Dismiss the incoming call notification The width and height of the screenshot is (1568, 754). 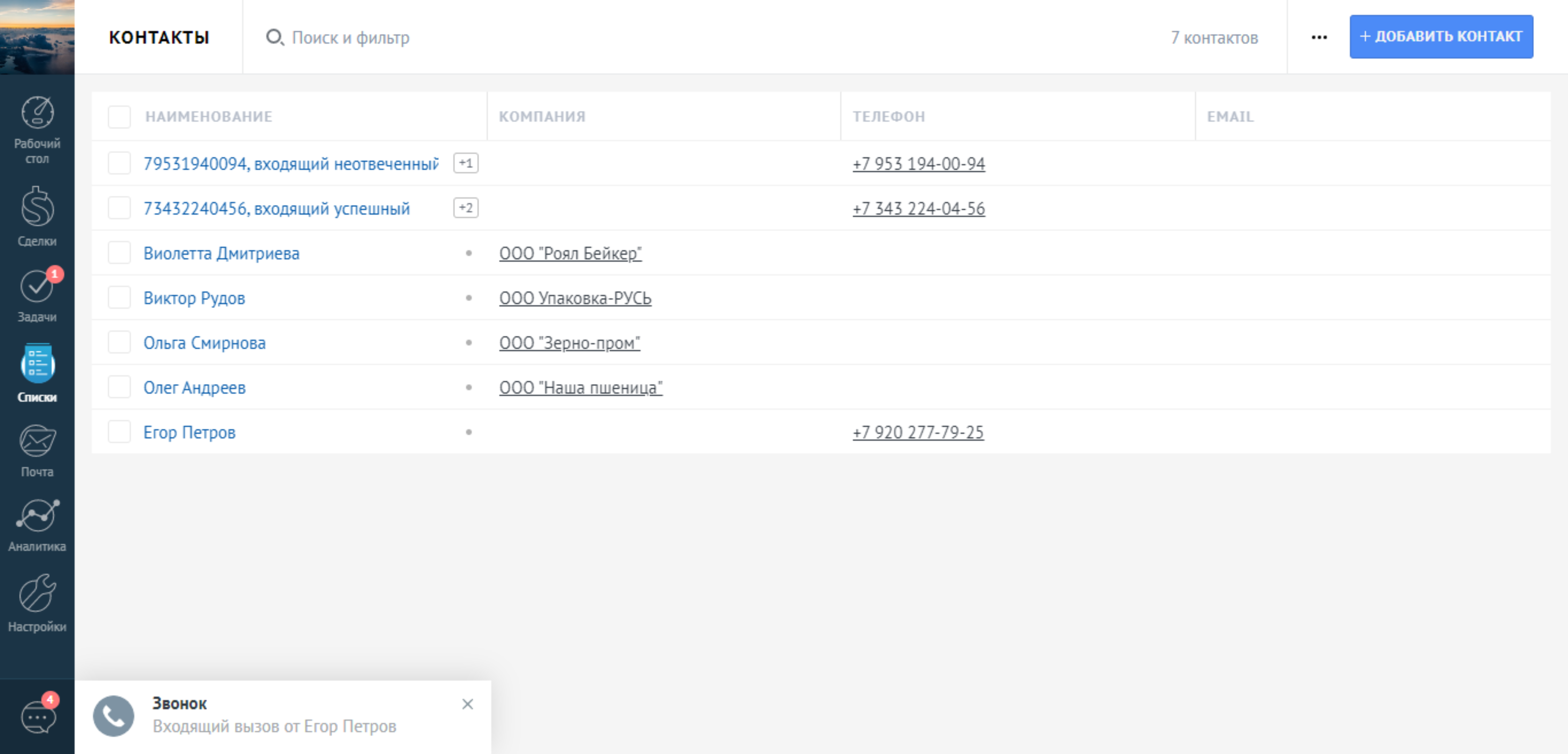467,704
